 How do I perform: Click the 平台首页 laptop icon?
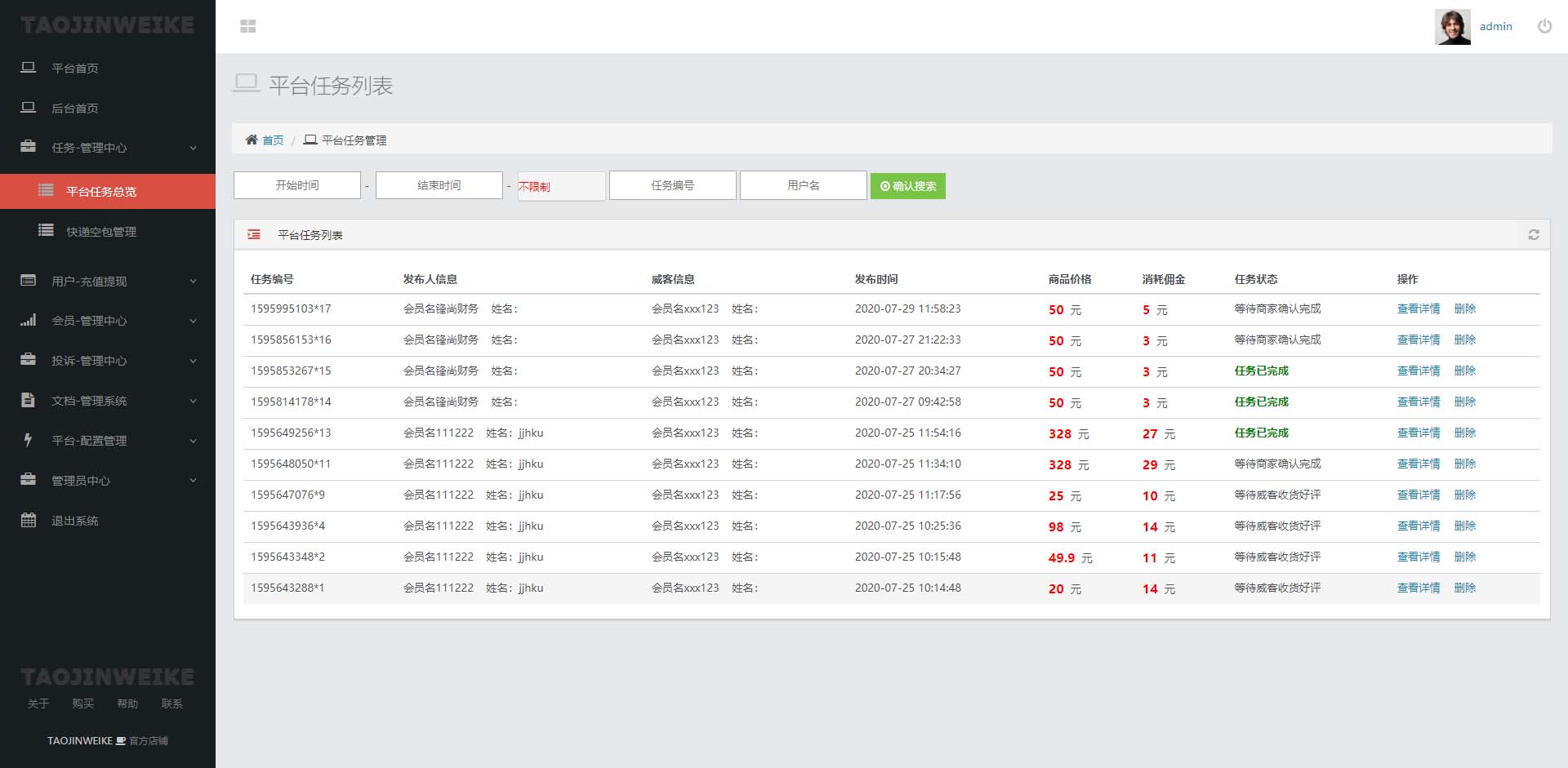pos(28,68)
